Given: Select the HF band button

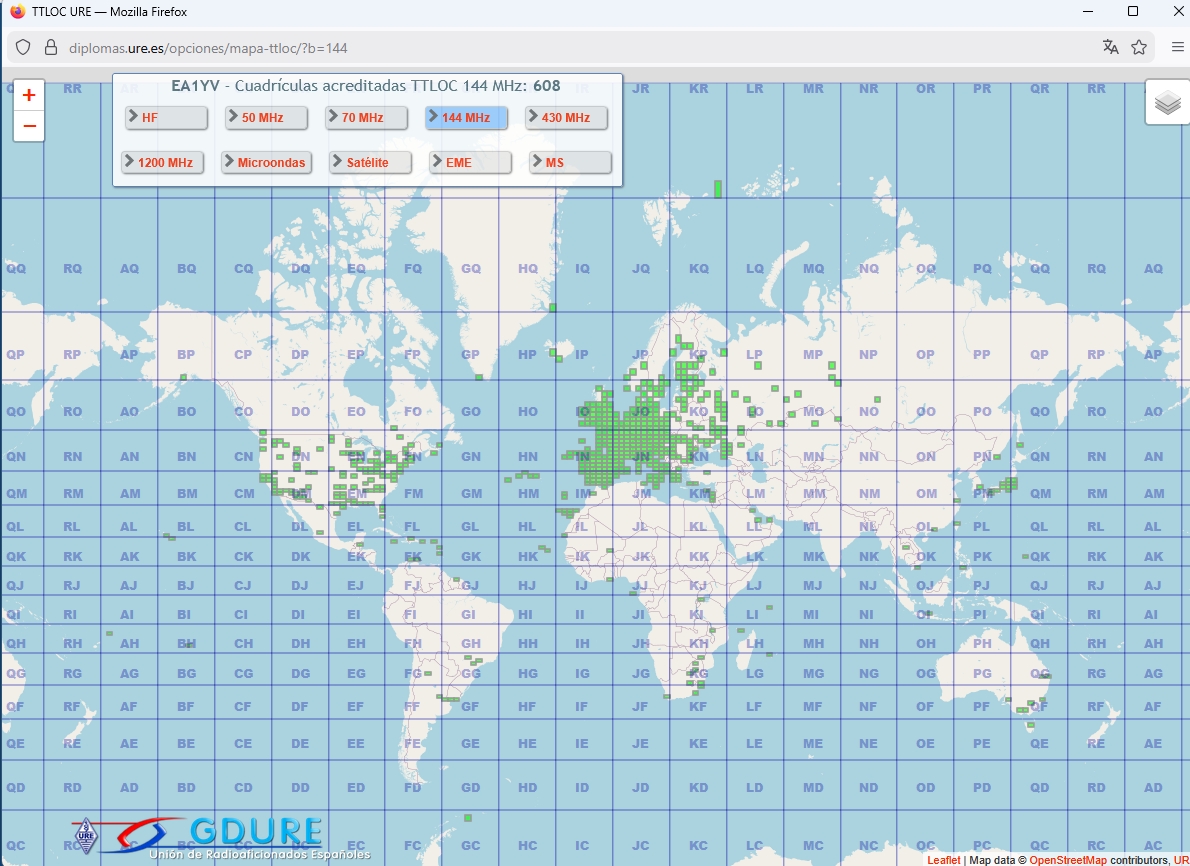Looking at the screenshot, I should pyautogui.click(x=166, y=118).
